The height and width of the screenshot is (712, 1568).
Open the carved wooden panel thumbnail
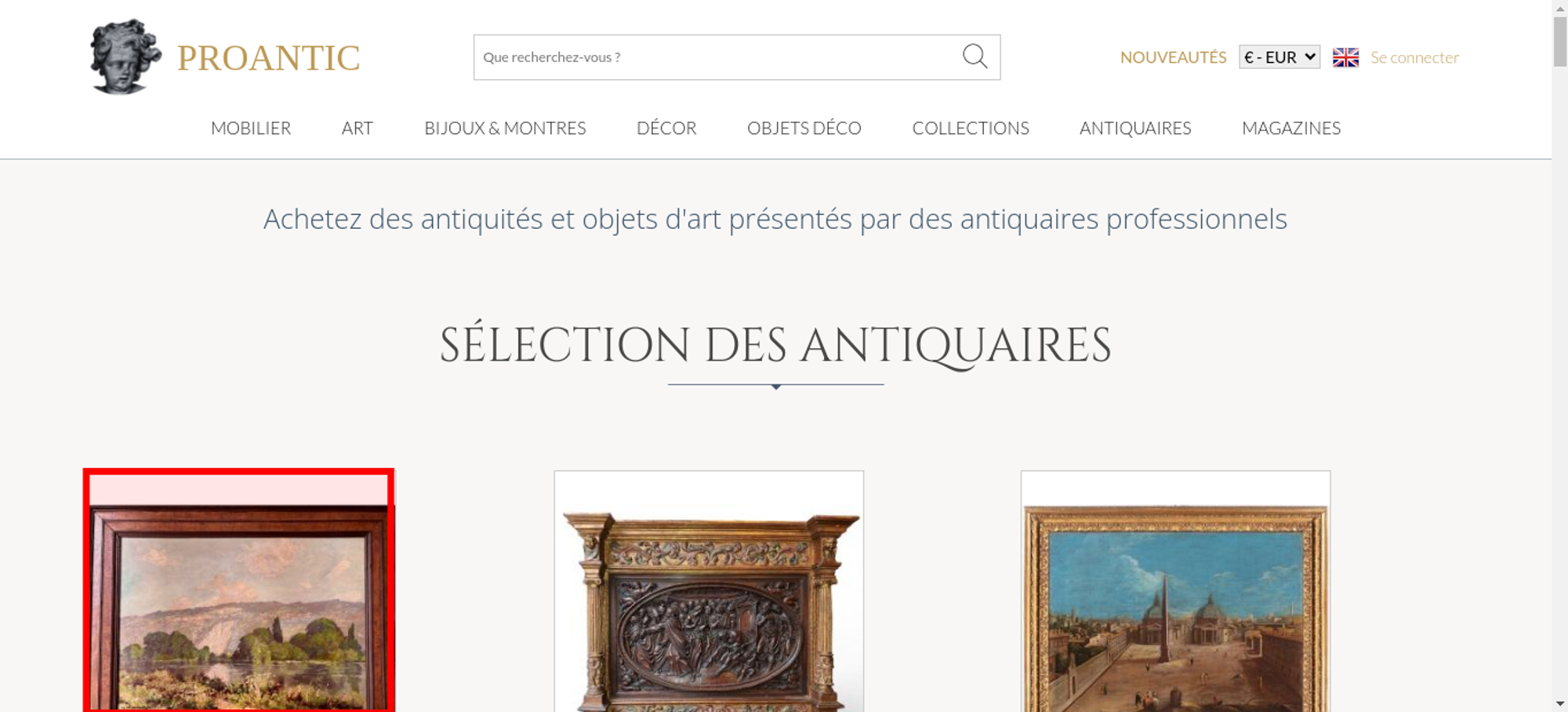[x=709, y=591]
